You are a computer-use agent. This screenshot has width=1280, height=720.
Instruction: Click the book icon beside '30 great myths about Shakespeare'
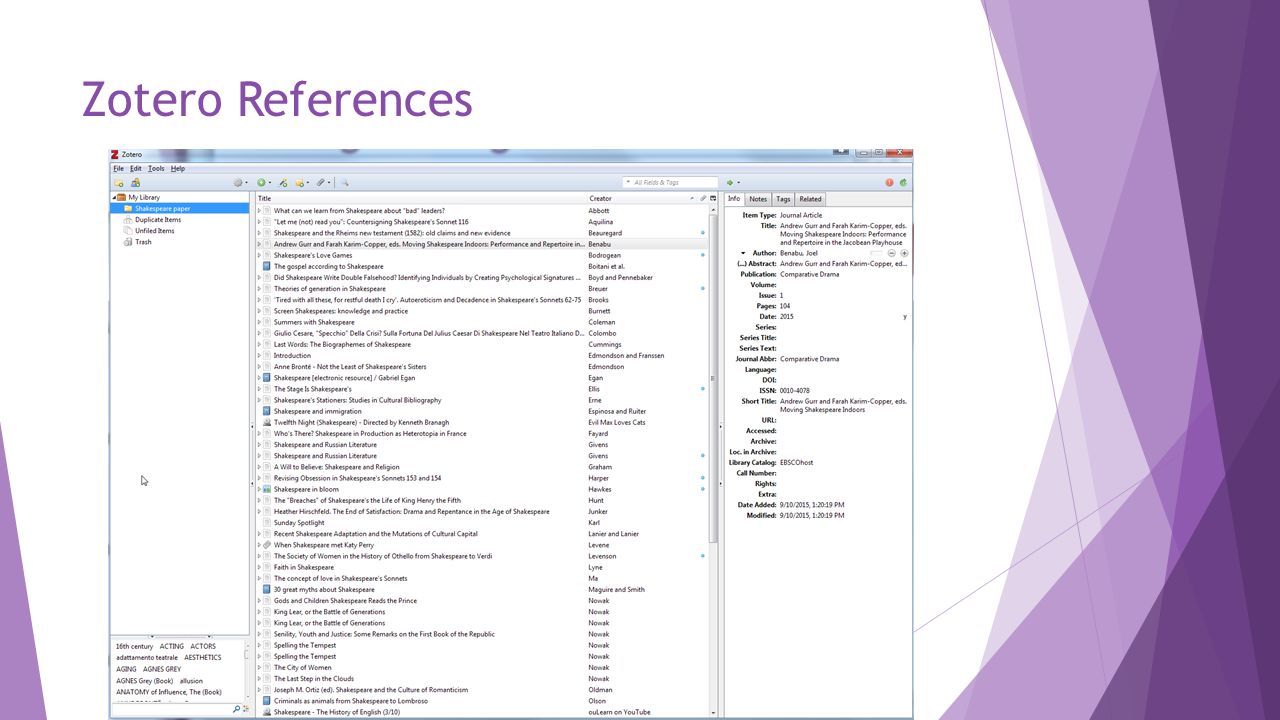[x=267, y=590]
